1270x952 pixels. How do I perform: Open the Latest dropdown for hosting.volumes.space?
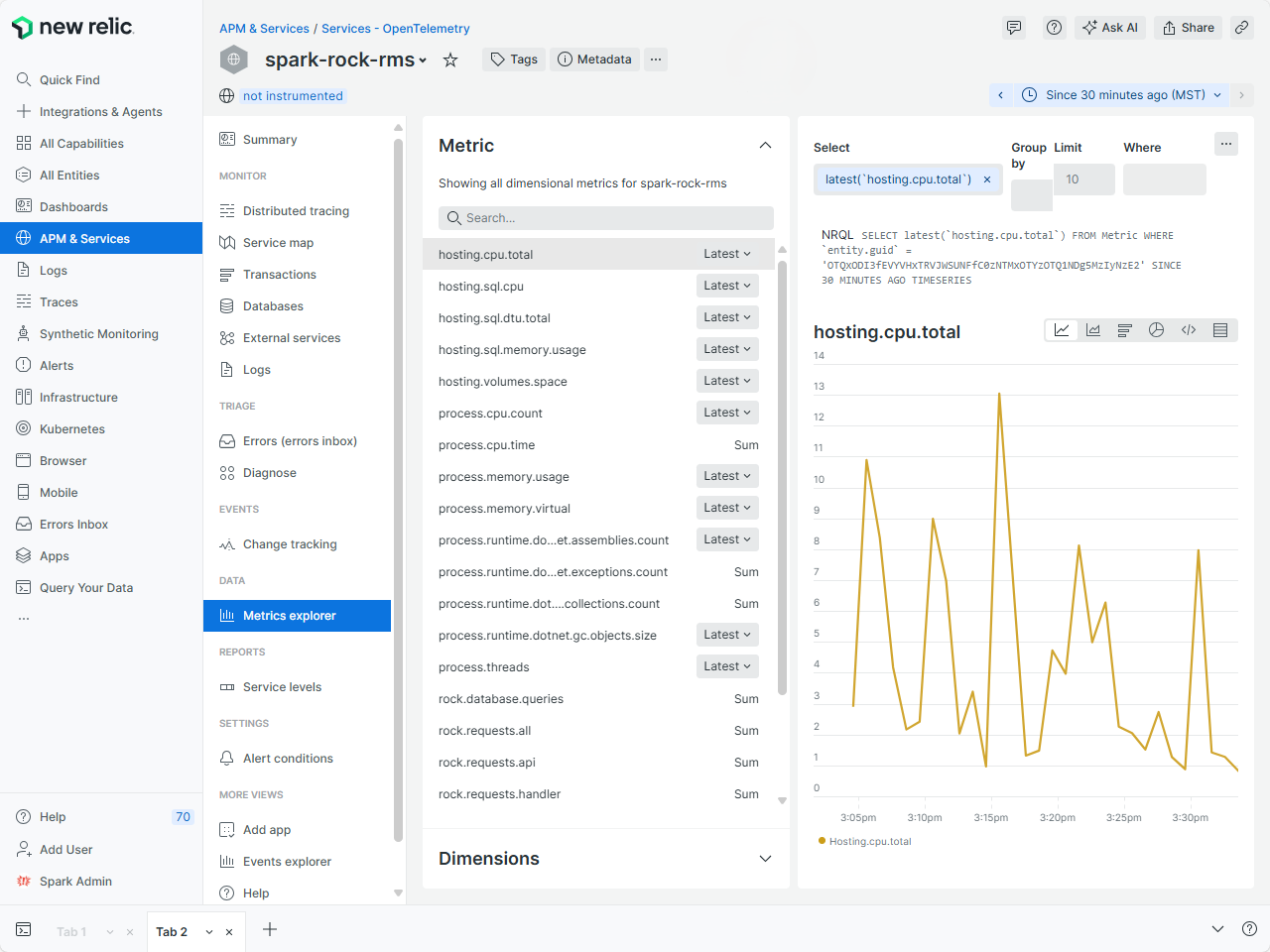tap(727, 381)
